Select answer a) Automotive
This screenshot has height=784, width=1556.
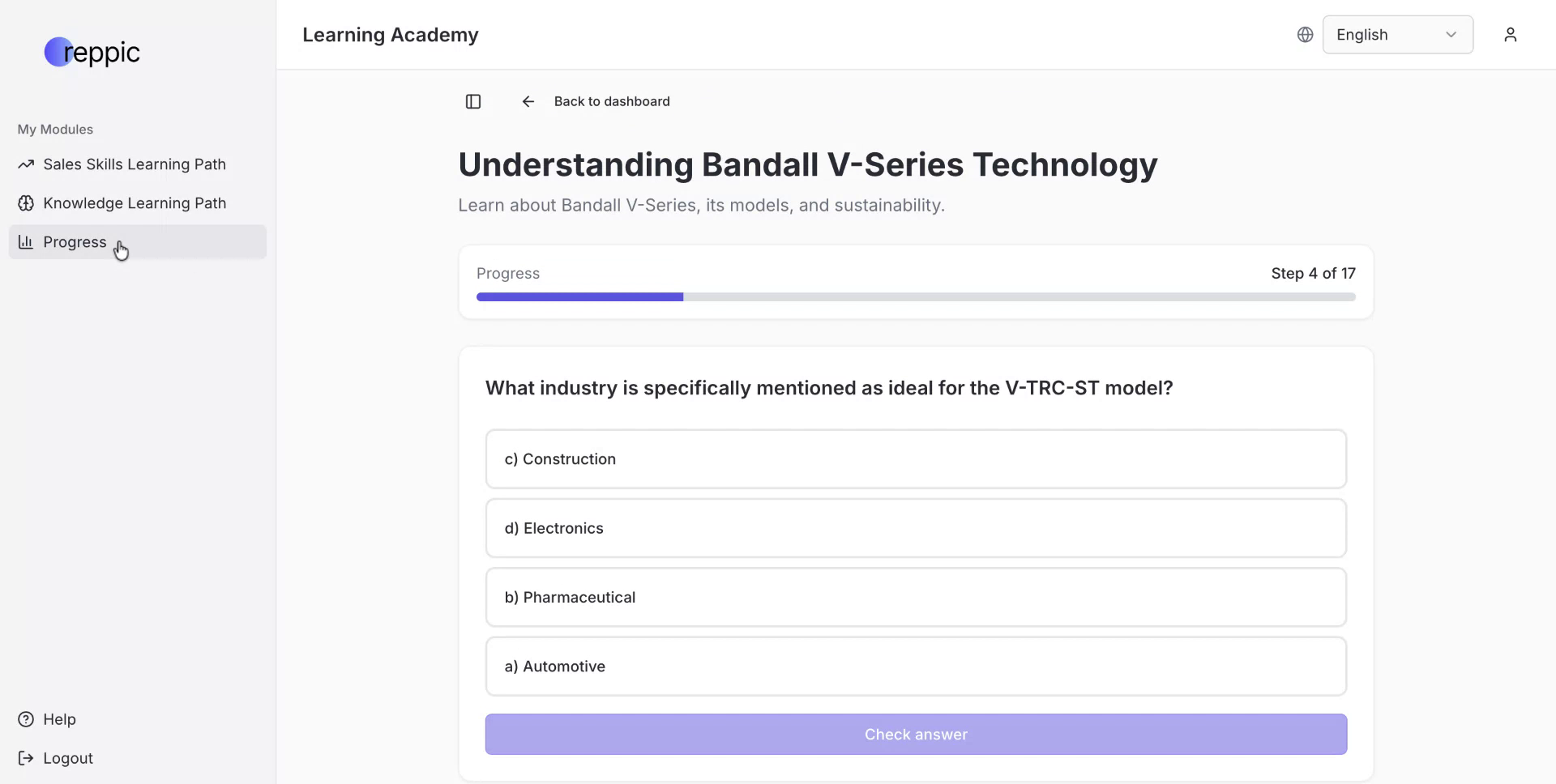click(x=916, y=667)
